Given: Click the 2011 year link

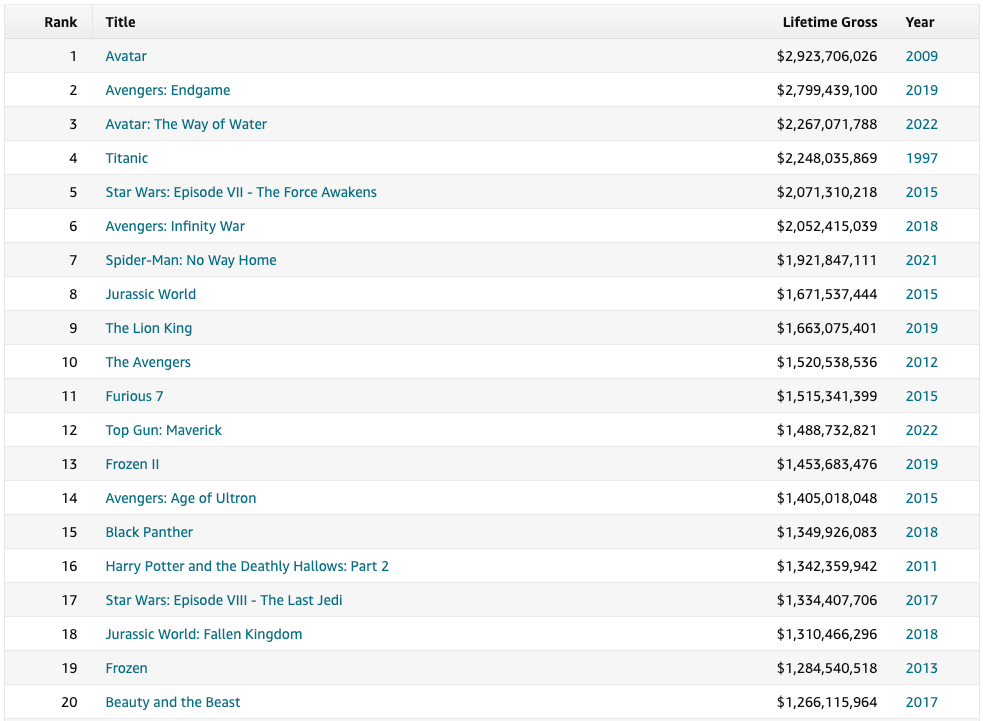Looking at the screenshot, I should (x=922, y=566).
